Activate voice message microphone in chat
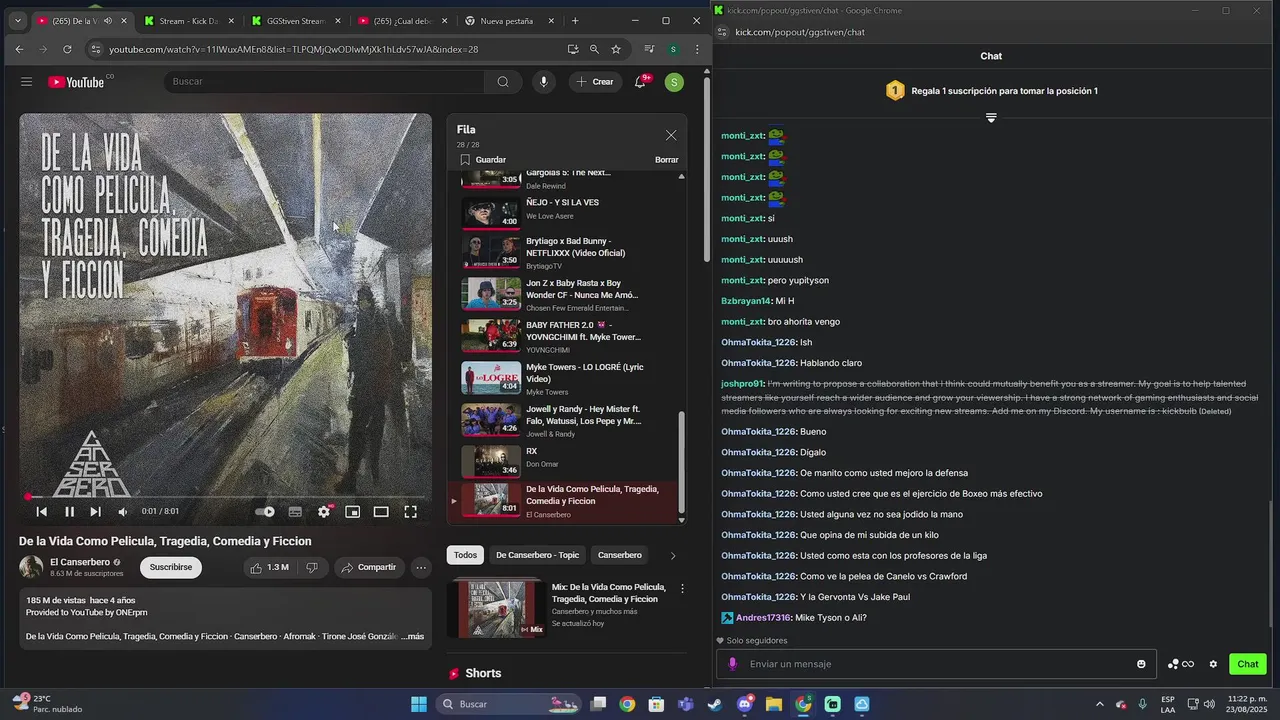 pos(732,664)
